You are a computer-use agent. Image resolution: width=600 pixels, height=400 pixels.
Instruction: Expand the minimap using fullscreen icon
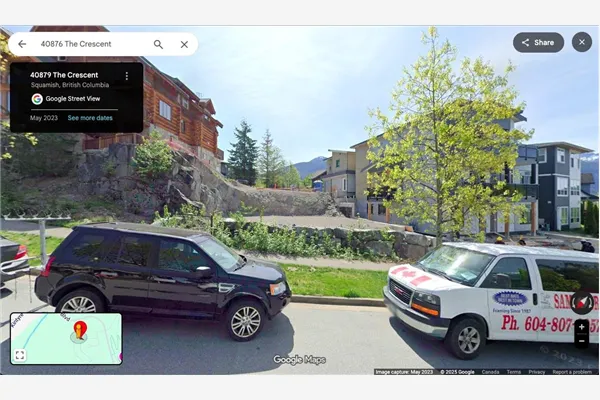[x=20, y=355]
